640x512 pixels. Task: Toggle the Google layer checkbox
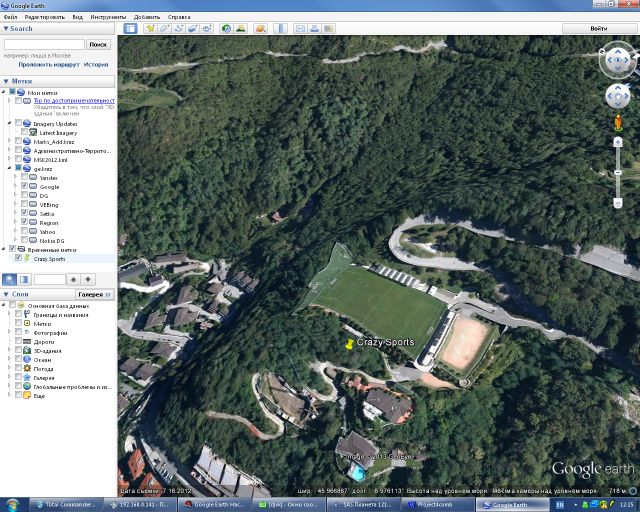pos(24,187)
